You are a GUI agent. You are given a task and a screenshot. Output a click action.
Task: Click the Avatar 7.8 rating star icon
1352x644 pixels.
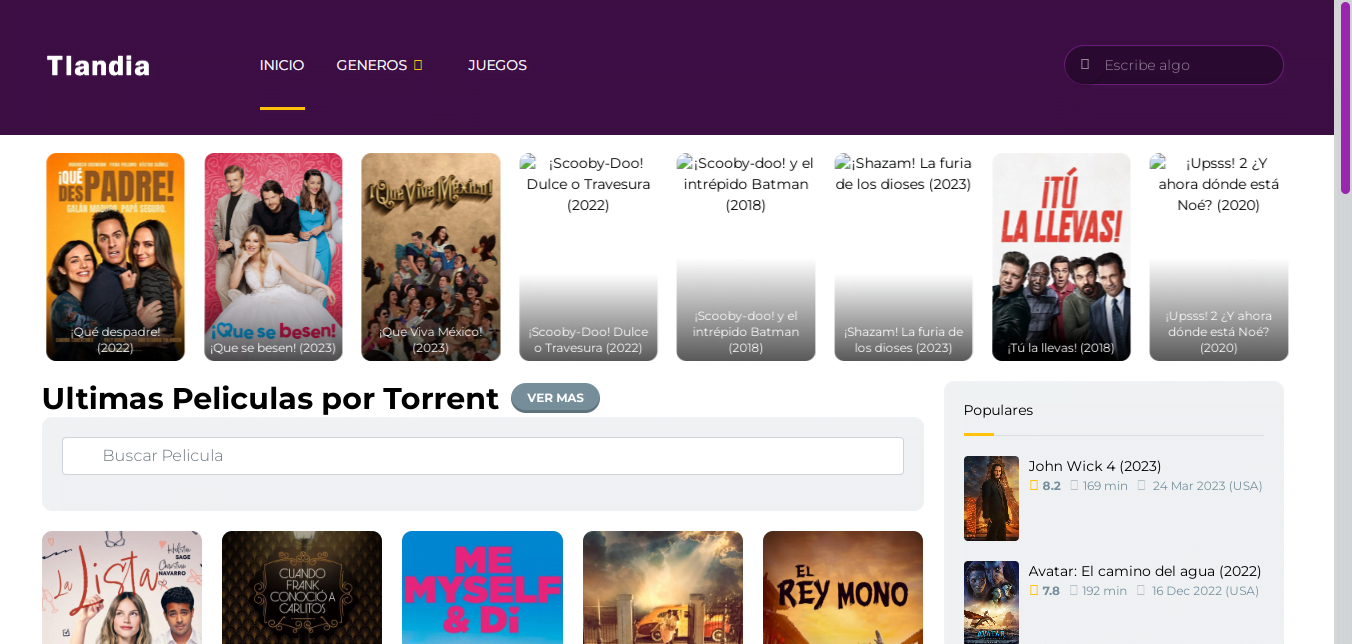tap(1034, 590)
